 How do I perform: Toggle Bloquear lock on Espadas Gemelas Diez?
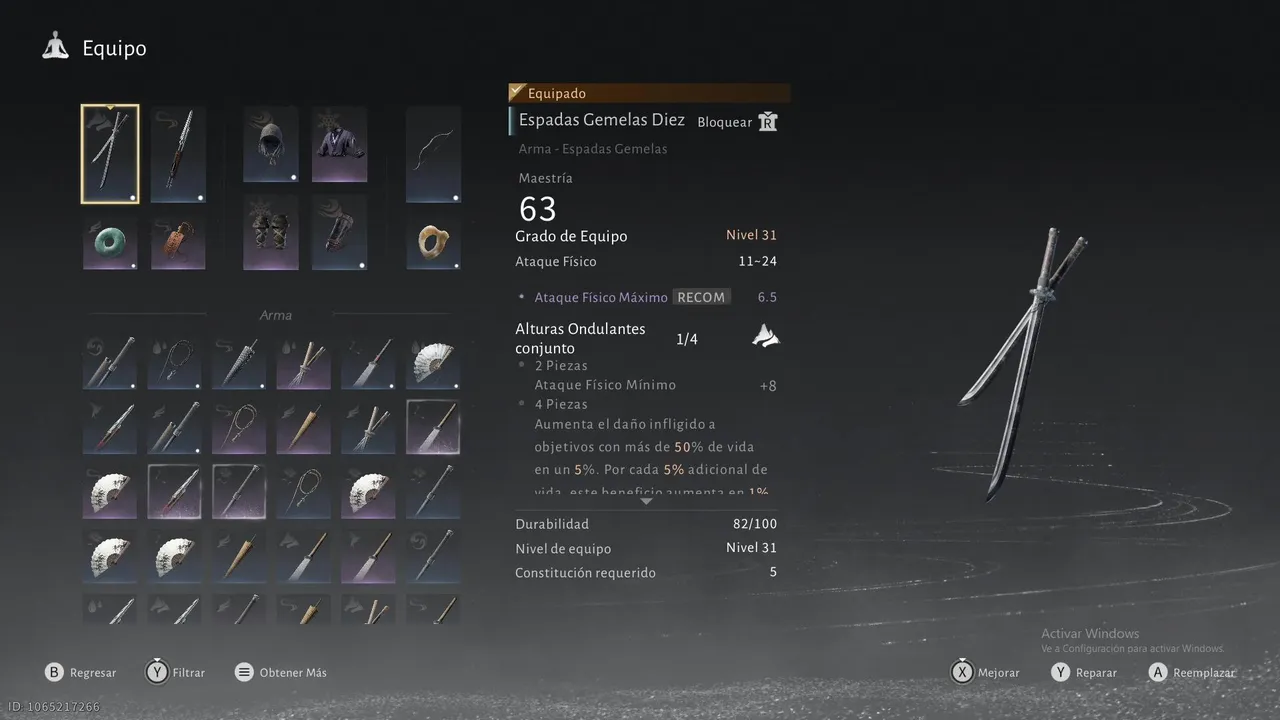(x=738, y=122)
